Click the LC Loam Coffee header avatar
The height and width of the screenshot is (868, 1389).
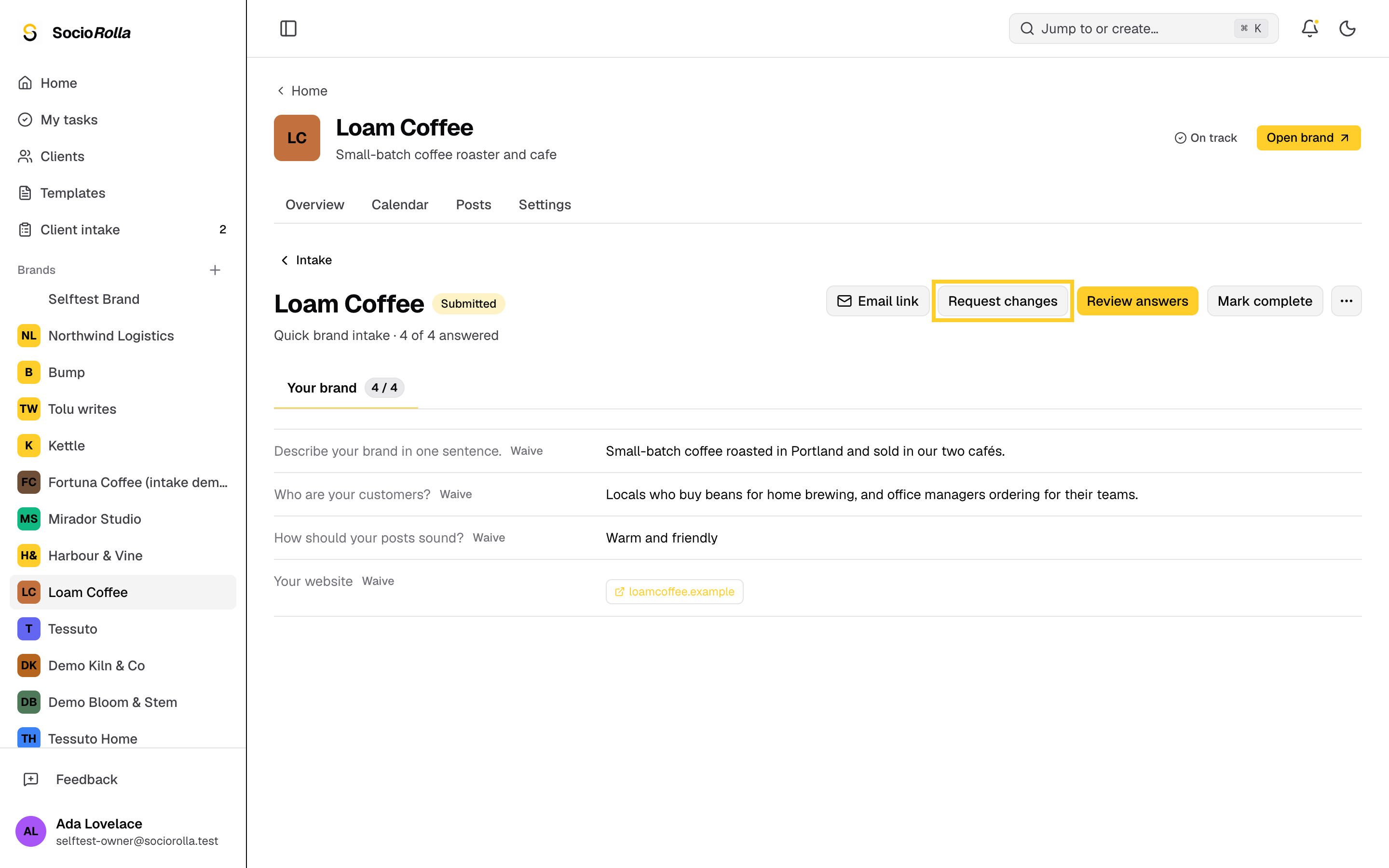[297, 138]
